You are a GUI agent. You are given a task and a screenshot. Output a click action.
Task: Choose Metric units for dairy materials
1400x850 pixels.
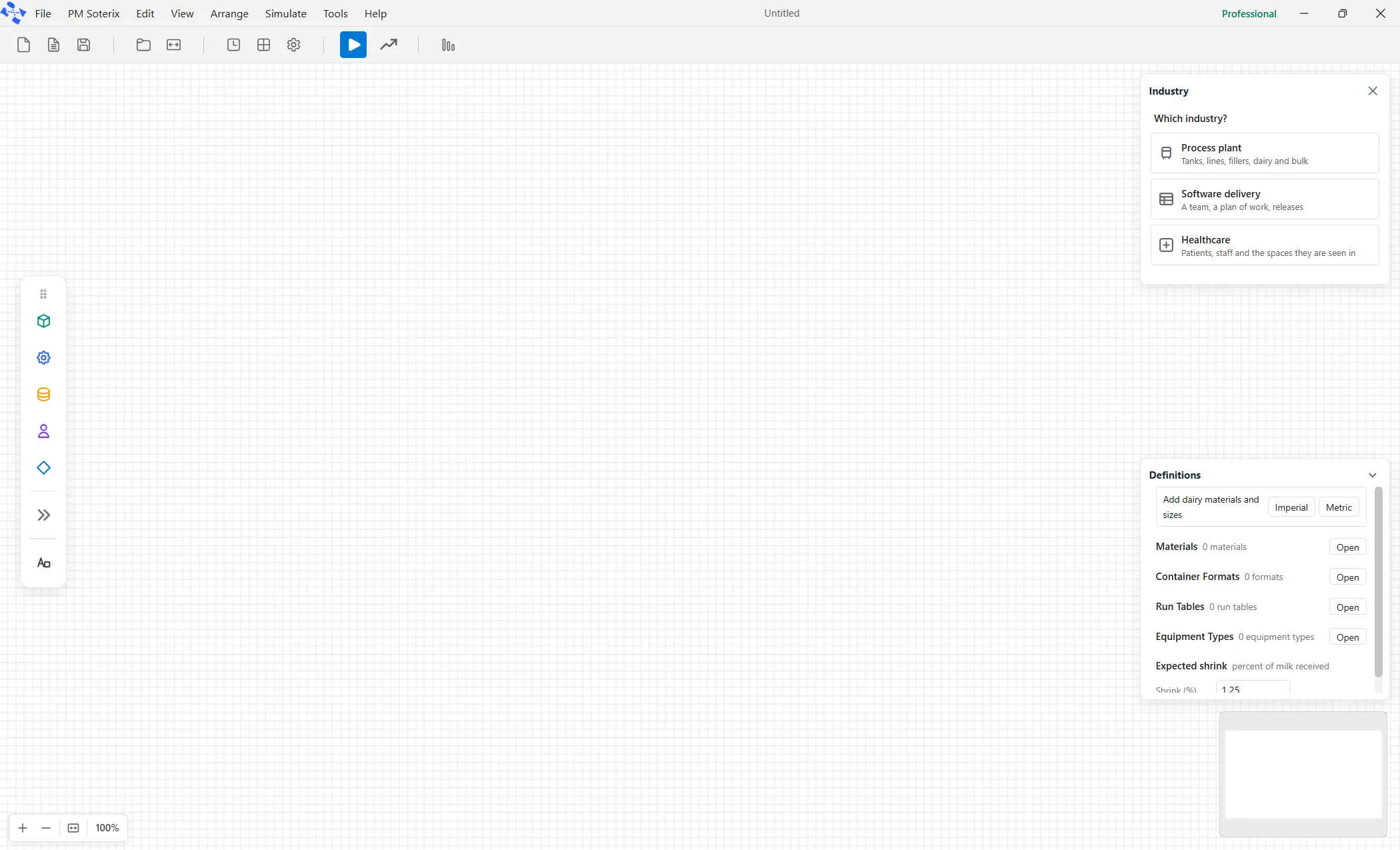pos(1339,507)
